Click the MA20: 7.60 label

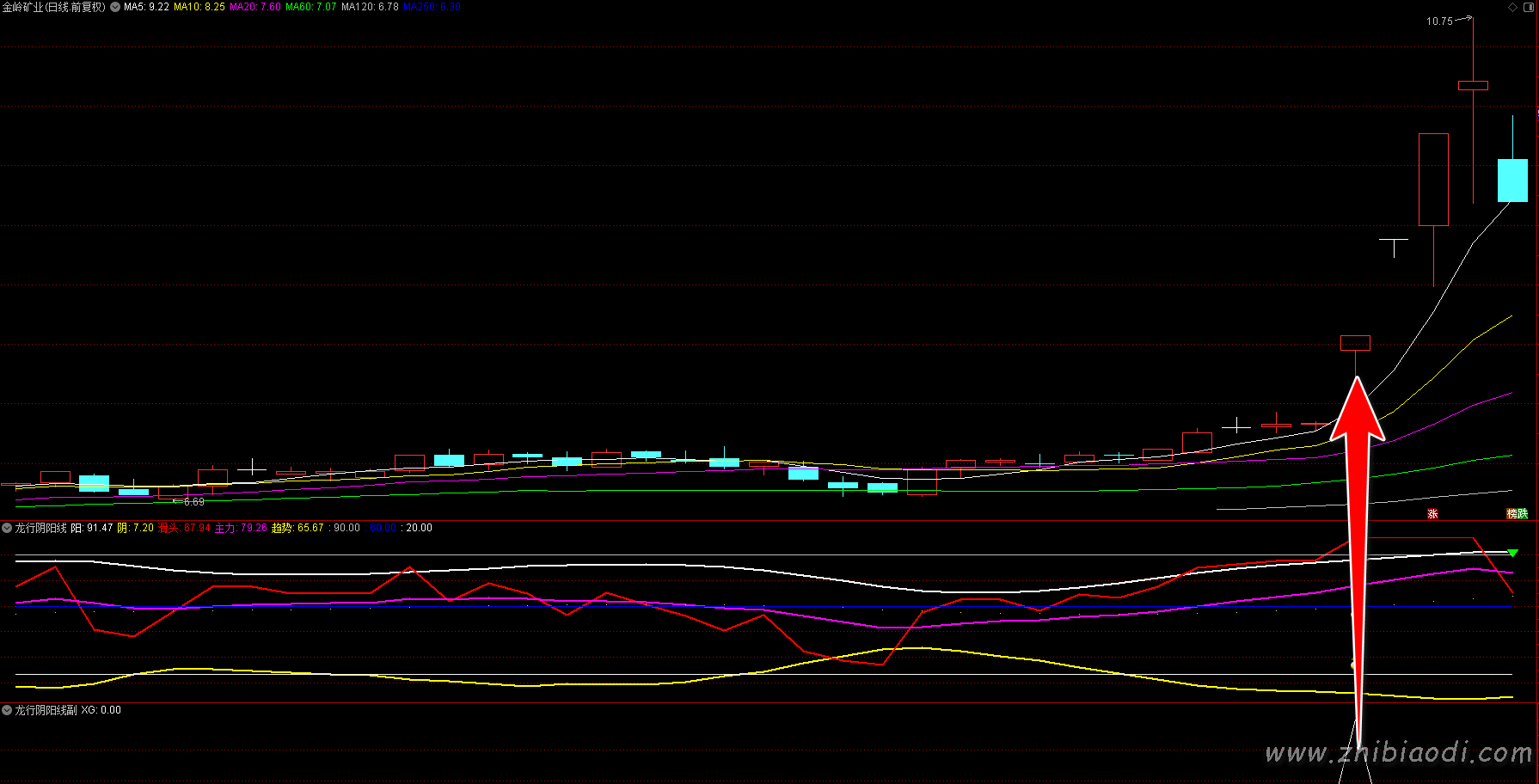coord(255,7)
